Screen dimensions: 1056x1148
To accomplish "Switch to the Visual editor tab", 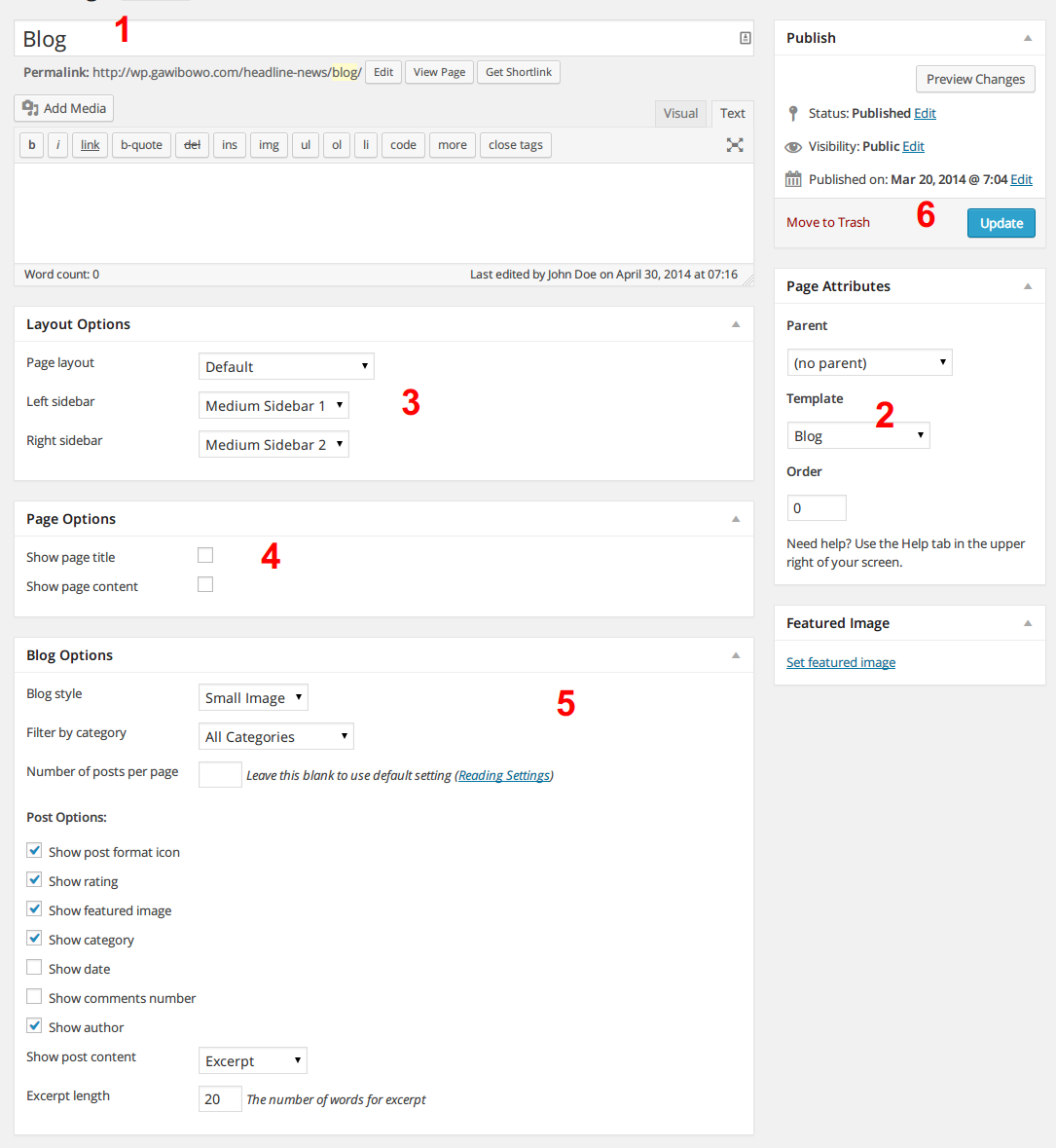I will [680, 113].
